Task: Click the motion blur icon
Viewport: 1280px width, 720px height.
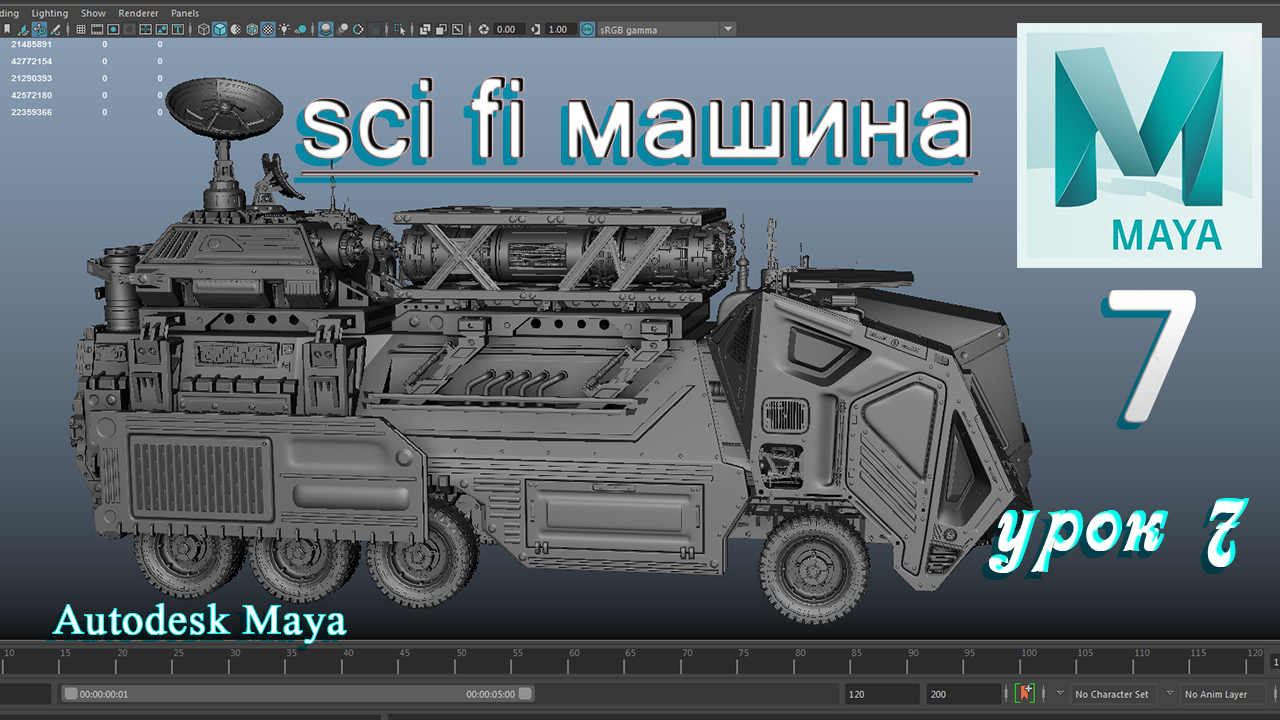Action: tap(342, 29)
